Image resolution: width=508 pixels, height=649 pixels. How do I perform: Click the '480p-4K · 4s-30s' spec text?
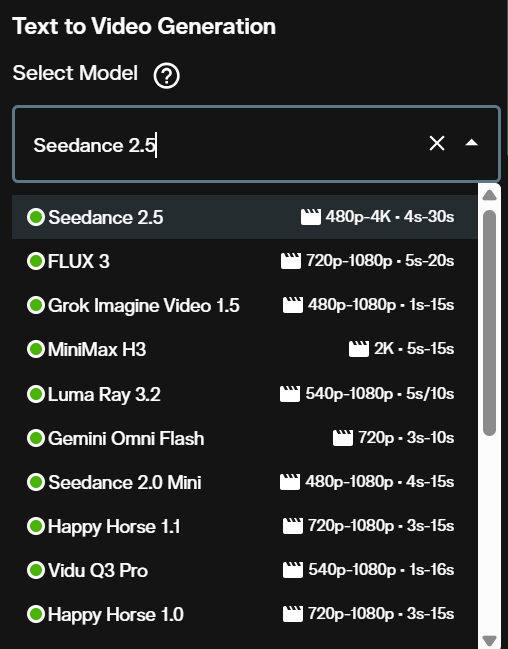click(390, 216)
